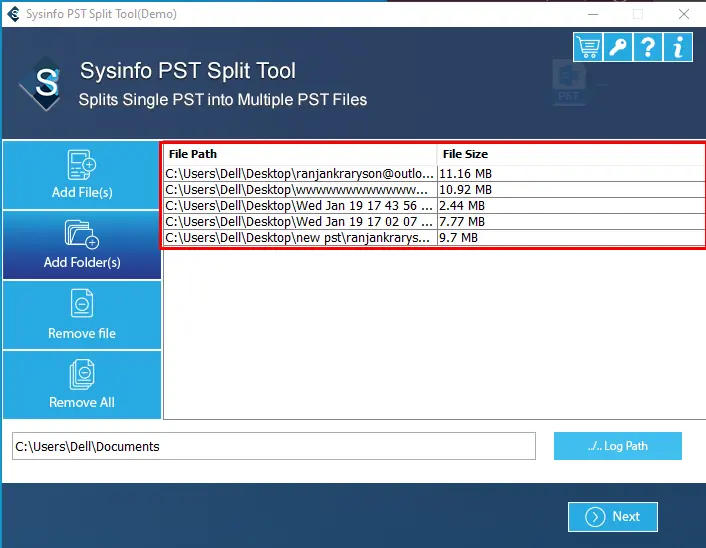Click the 10.92 MB size cell
Viewport: 706px width, 548px height.
coord(570,190)
